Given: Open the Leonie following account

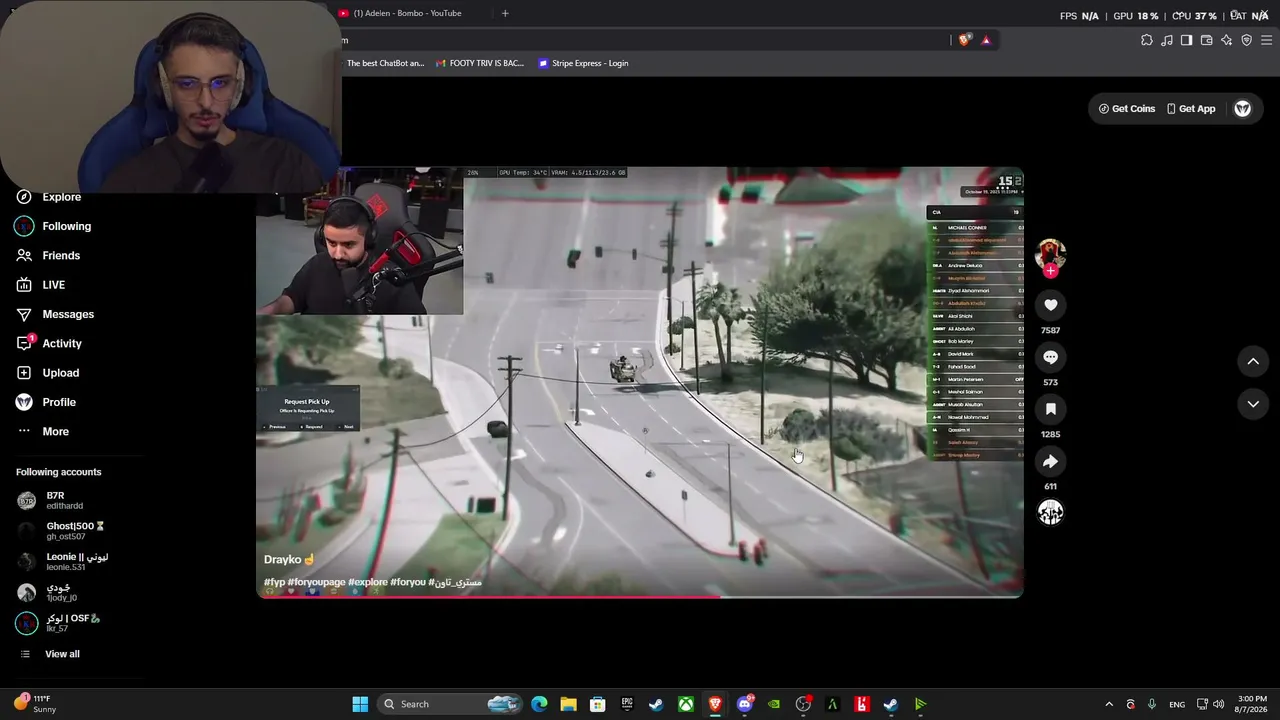Looking at the screenshot, I should 63,561.
